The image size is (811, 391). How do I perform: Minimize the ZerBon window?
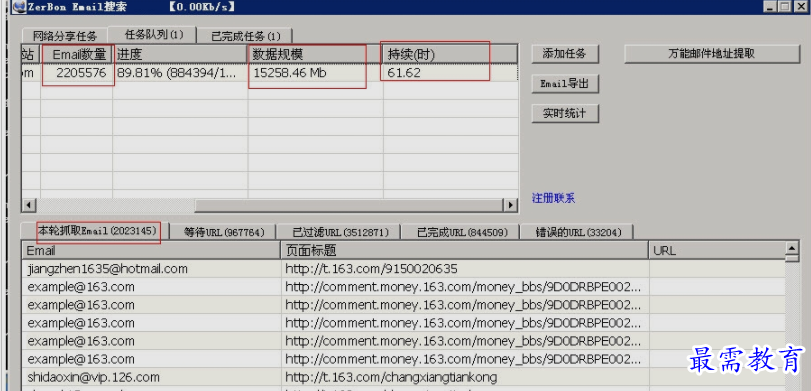771,6
